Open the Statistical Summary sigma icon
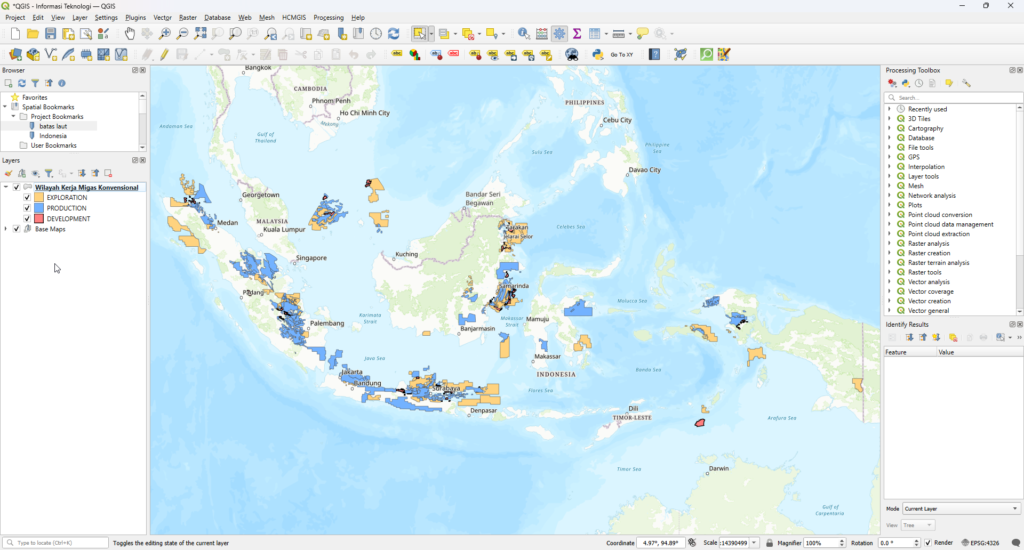Viewport: 1024px width, 550px height. tap(577, 34)
